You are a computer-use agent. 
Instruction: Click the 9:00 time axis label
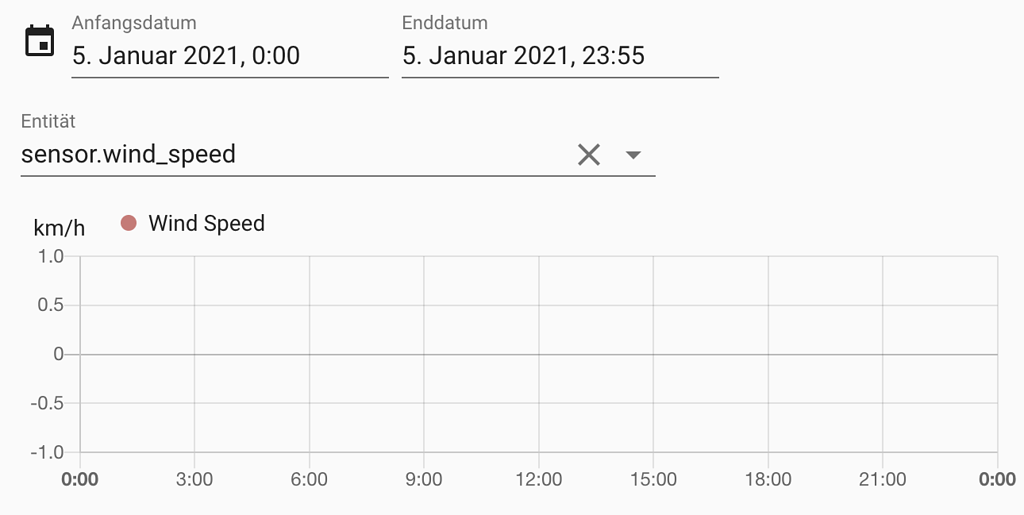(424, 480)
